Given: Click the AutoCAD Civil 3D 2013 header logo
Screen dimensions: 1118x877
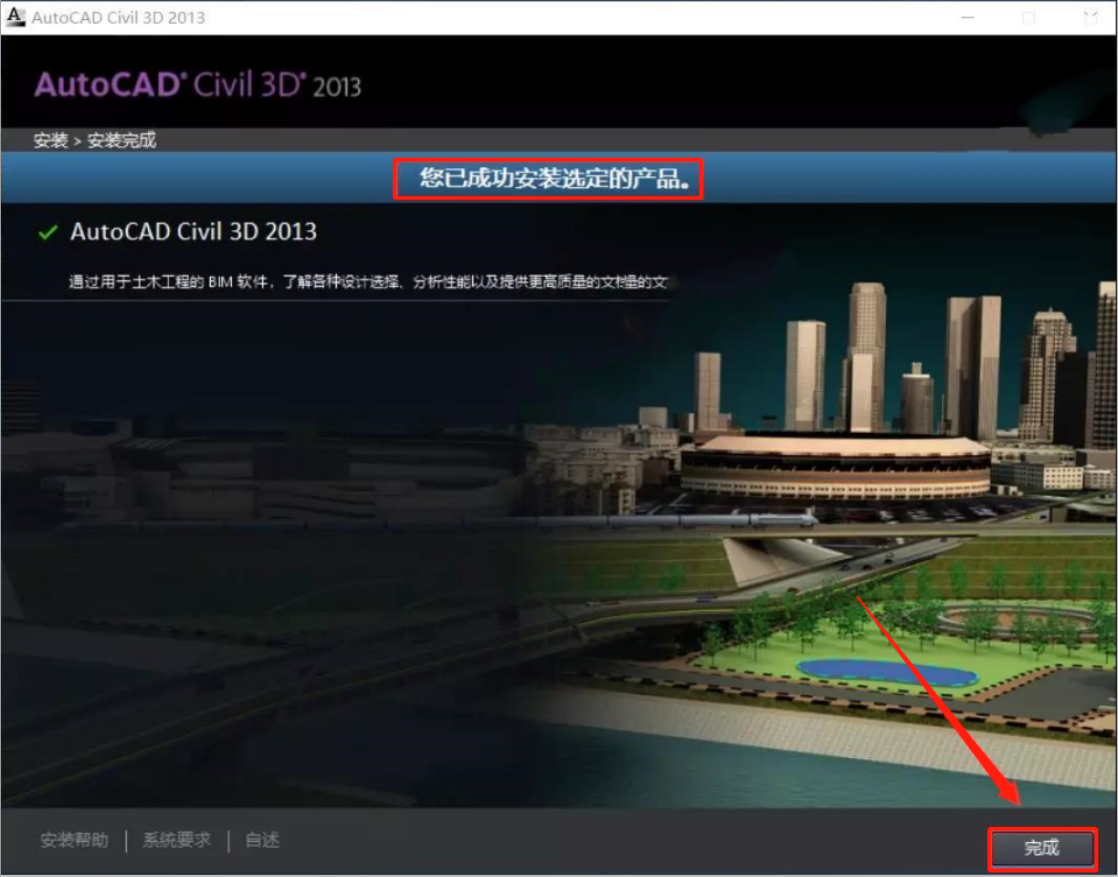Looking at the screenshot, I should (x=197, y=85).
